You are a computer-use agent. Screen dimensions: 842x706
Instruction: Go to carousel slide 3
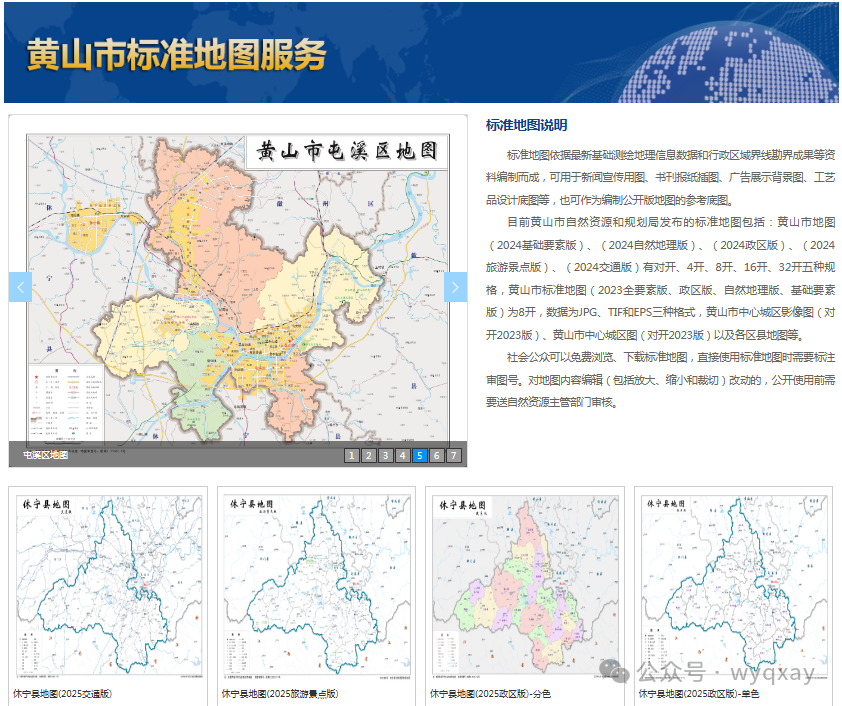pyautogui.click(x=386, y=455)
